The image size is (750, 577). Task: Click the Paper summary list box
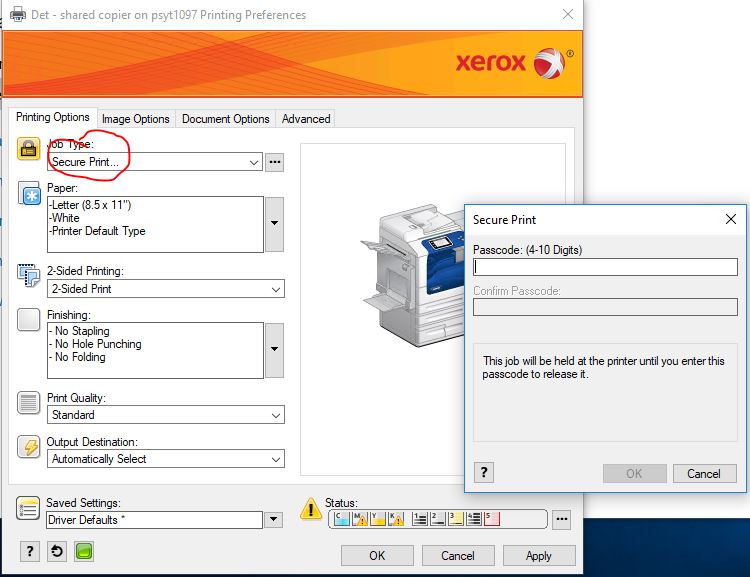155,224
